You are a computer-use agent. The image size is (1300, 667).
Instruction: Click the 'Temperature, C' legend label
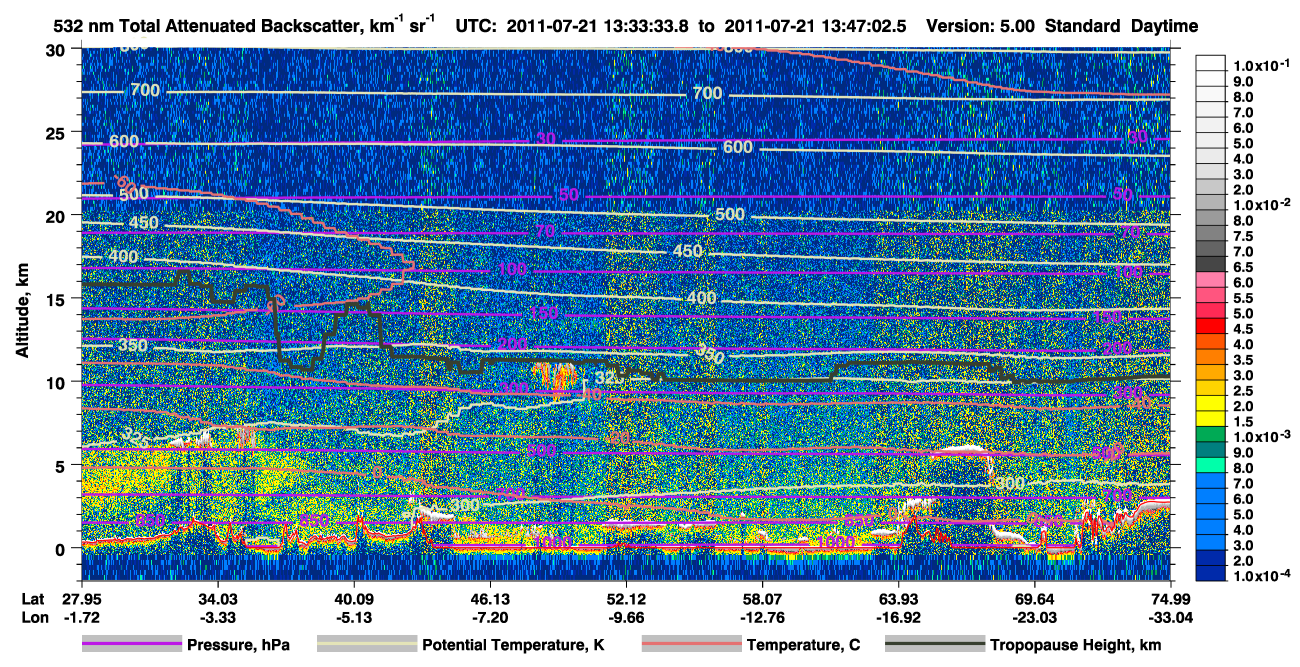tap(803, 646)
